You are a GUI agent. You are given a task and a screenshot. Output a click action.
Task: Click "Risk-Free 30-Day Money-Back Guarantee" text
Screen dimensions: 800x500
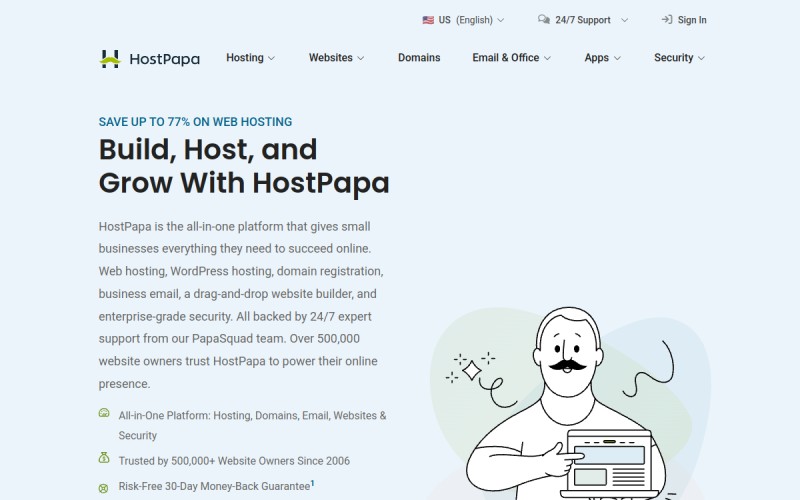[214, 486]
